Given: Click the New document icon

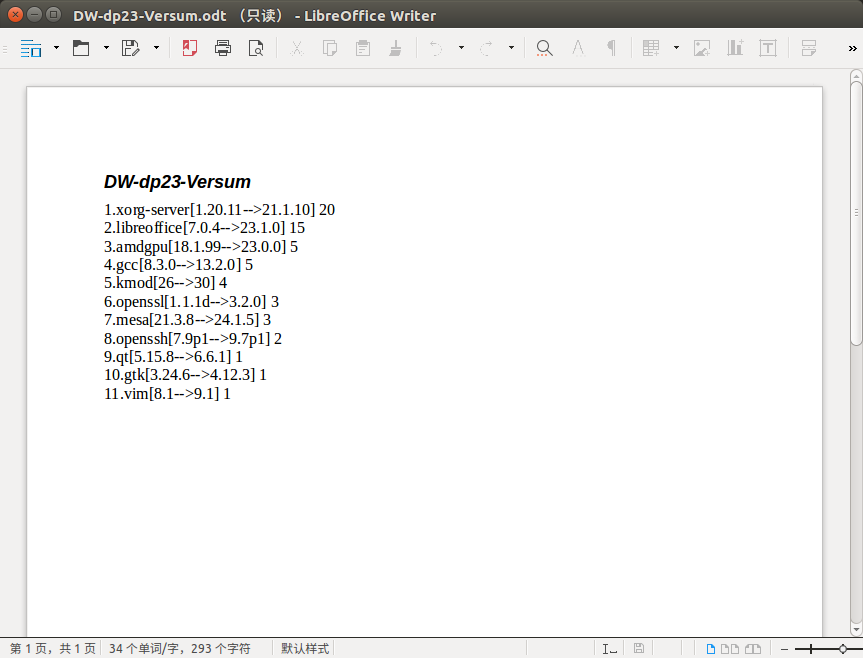Looking at the screenshot, I should click(31, 48).
